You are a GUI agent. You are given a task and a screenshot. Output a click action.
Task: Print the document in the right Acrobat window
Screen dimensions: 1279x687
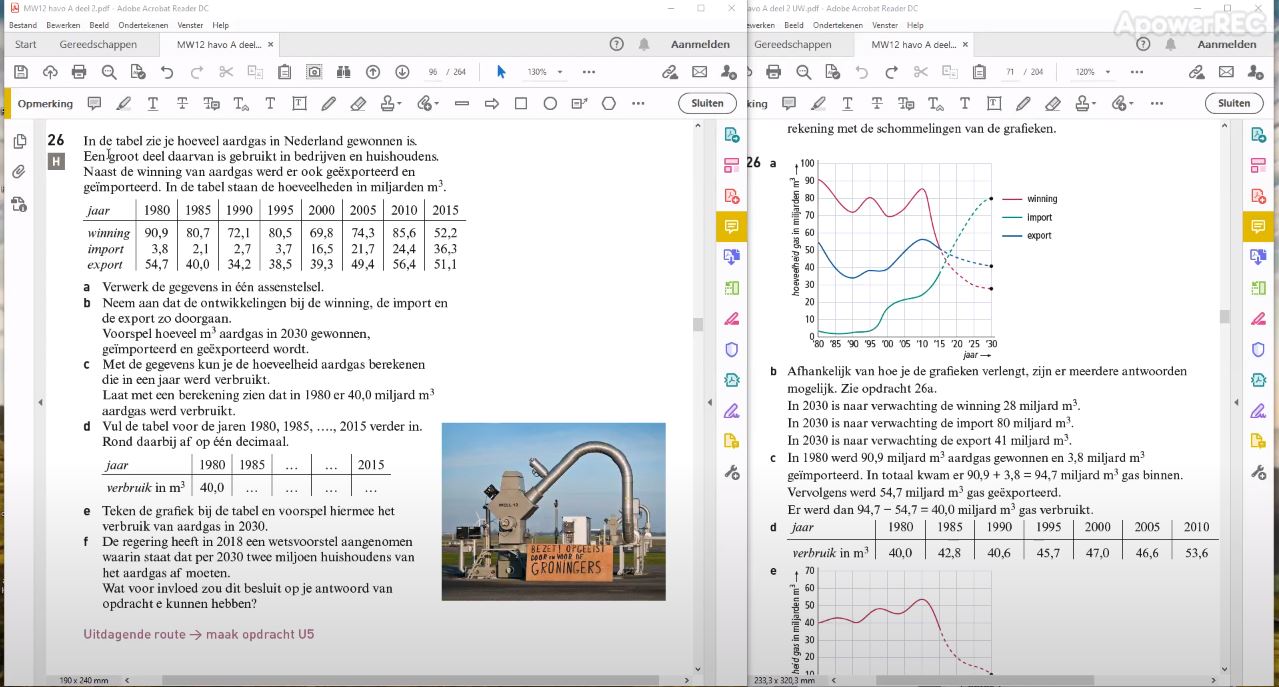774,72
